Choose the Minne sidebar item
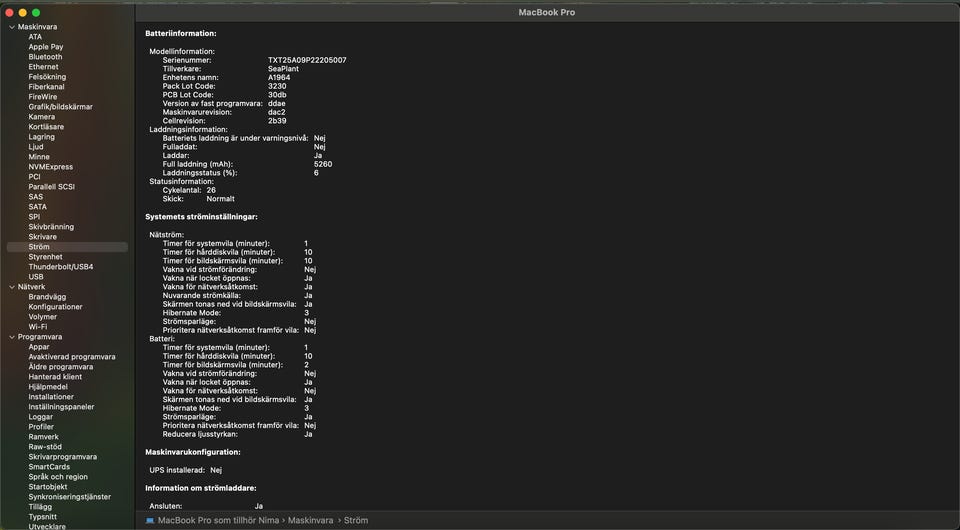Screen dimensions: 960x530 (39, 157)
